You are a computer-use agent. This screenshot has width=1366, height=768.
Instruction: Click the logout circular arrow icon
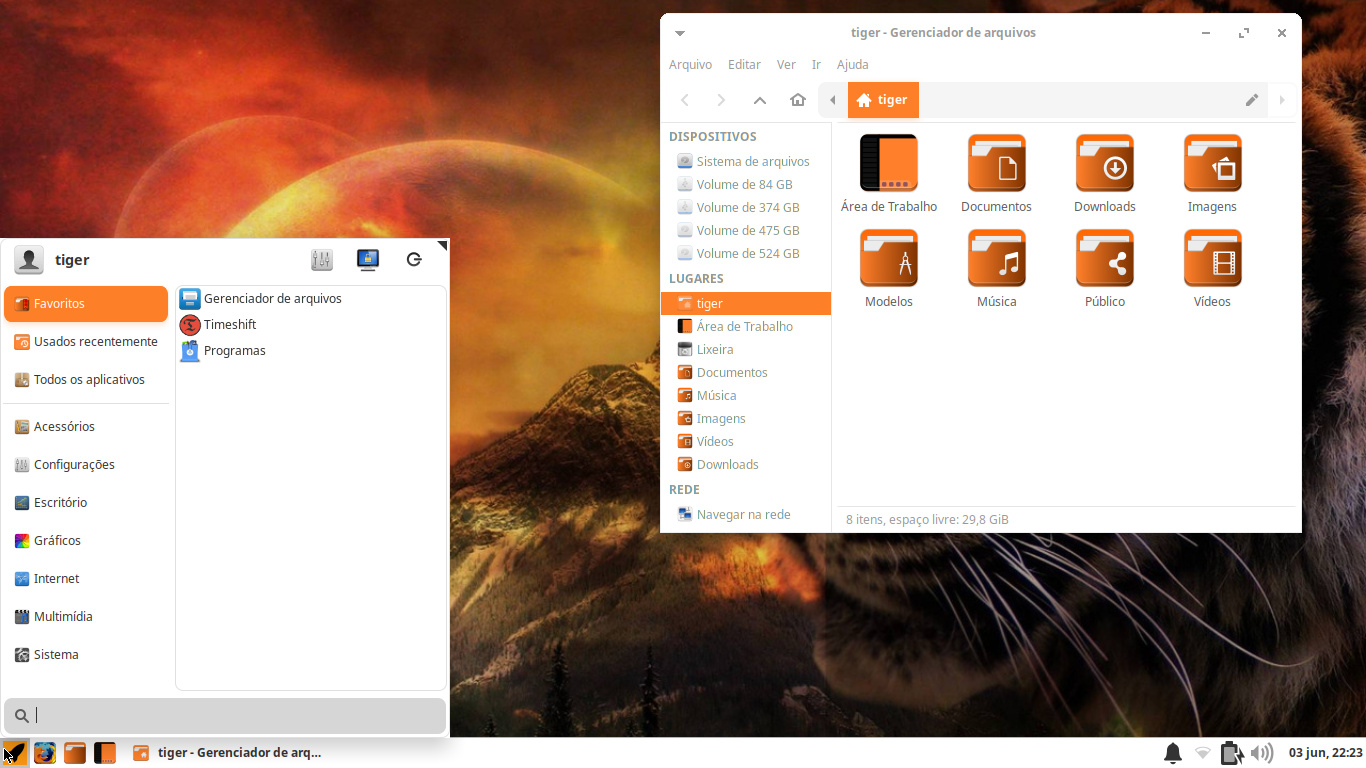tap(414, 260)
